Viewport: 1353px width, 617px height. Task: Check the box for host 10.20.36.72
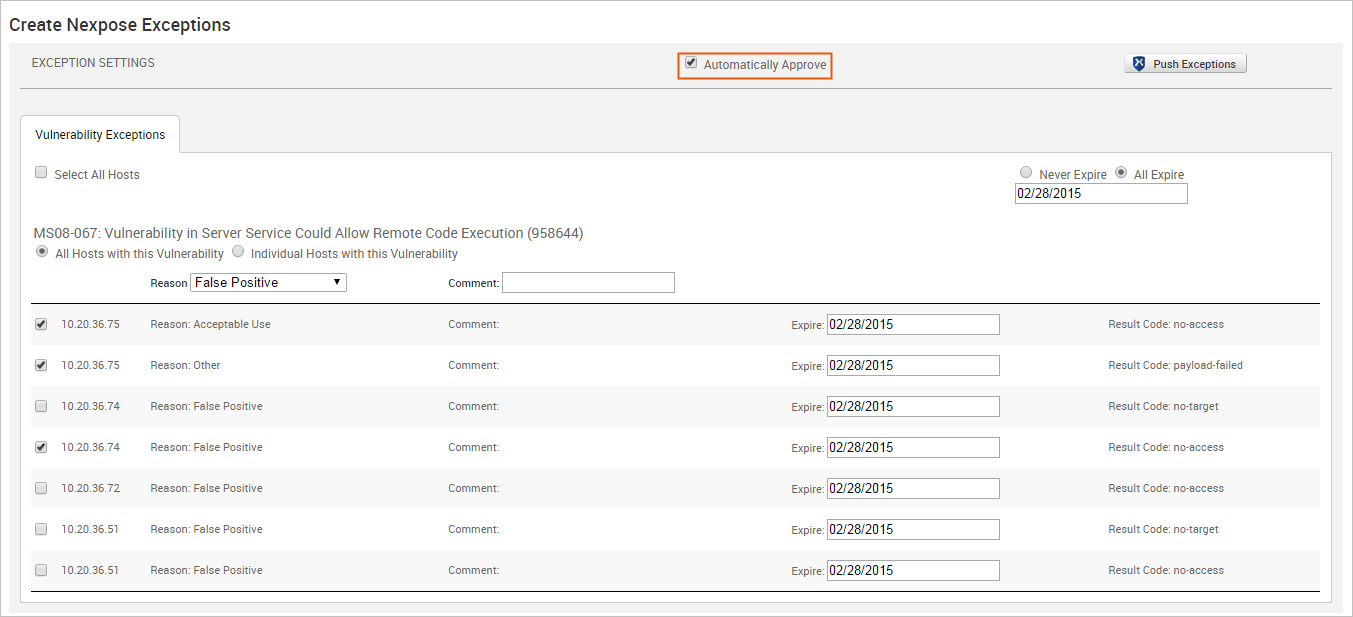41,488
